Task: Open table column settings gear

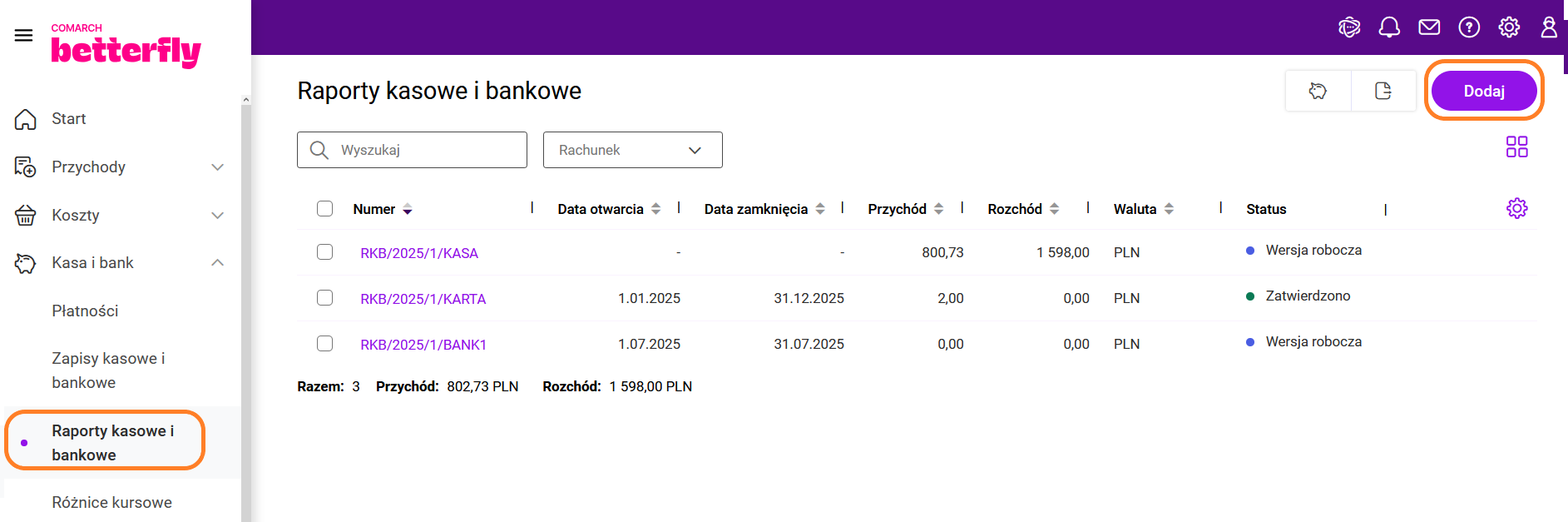Action: [1516, 208]
